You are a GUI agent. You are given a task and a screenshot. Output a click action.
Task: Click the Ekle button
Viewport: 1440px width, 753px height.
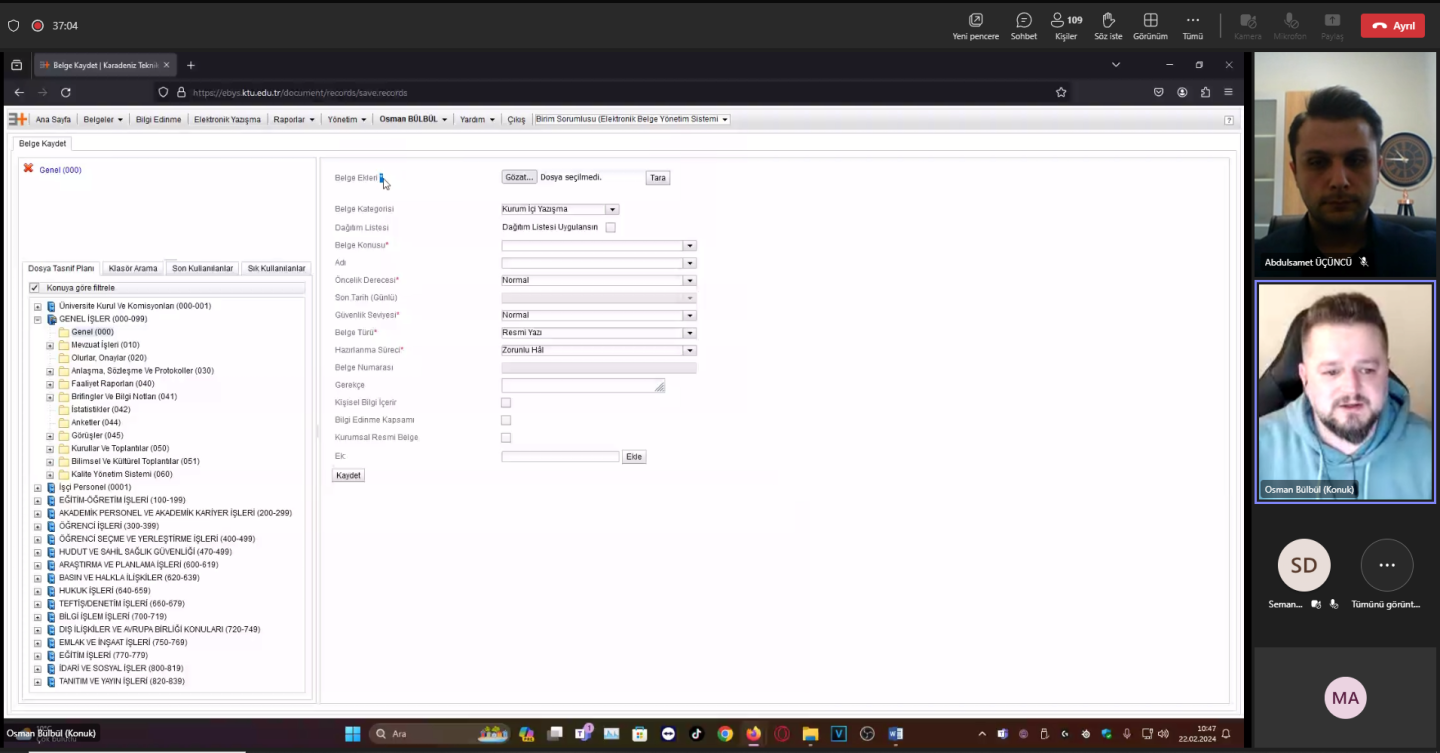pos(634,457)
